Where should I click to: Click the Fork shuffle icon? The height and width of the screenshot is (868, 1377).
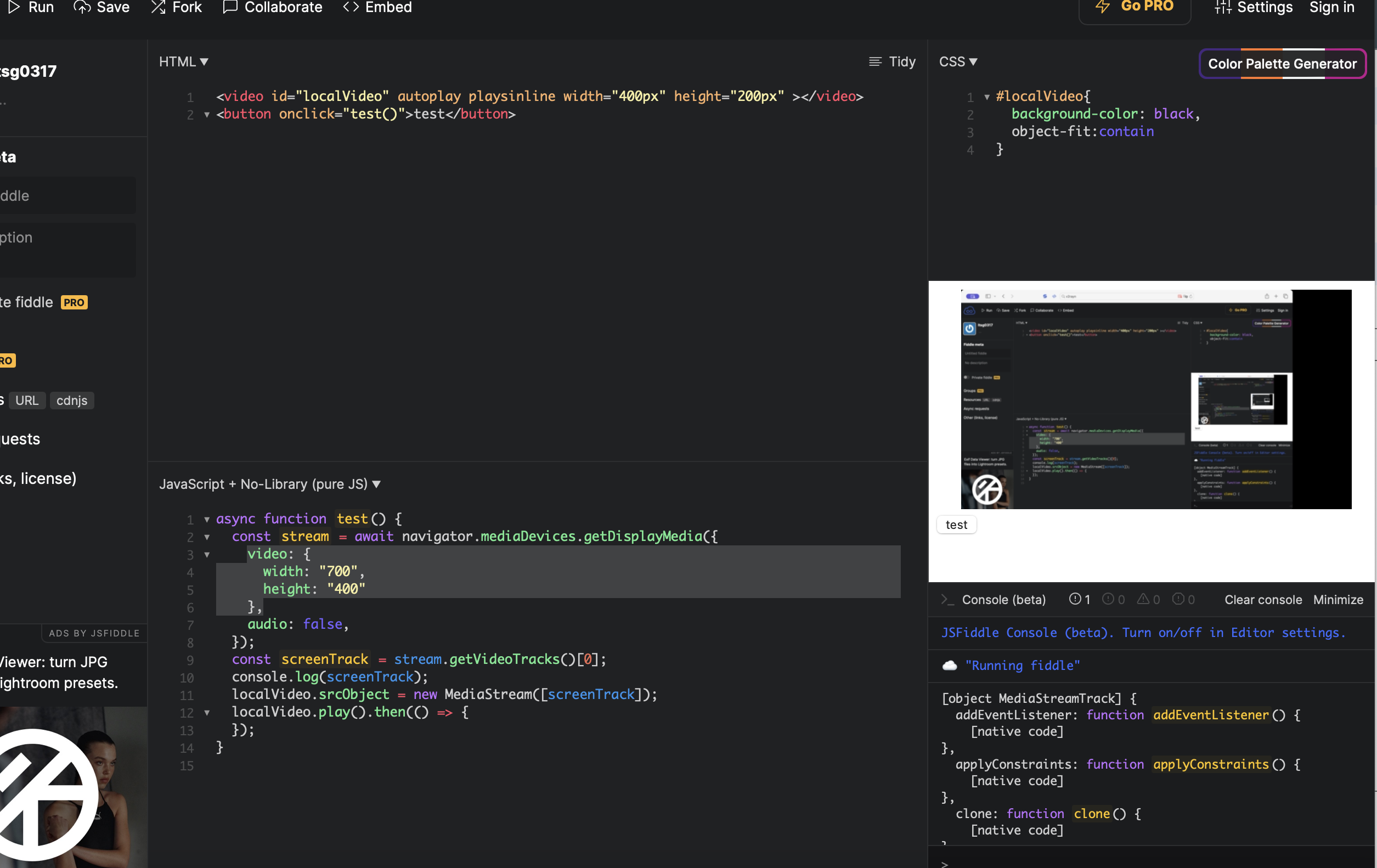[158, 7]
